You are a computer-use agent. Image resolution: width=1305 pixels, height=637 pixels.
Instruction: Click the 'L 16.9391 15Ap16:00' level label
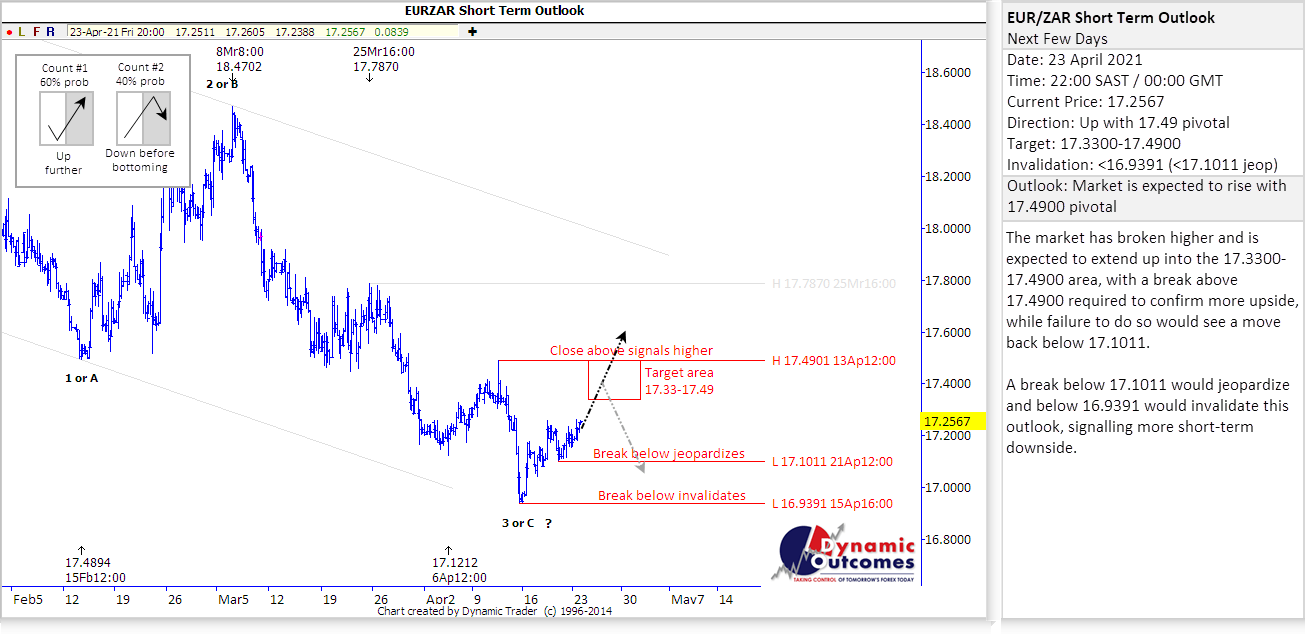833,504
